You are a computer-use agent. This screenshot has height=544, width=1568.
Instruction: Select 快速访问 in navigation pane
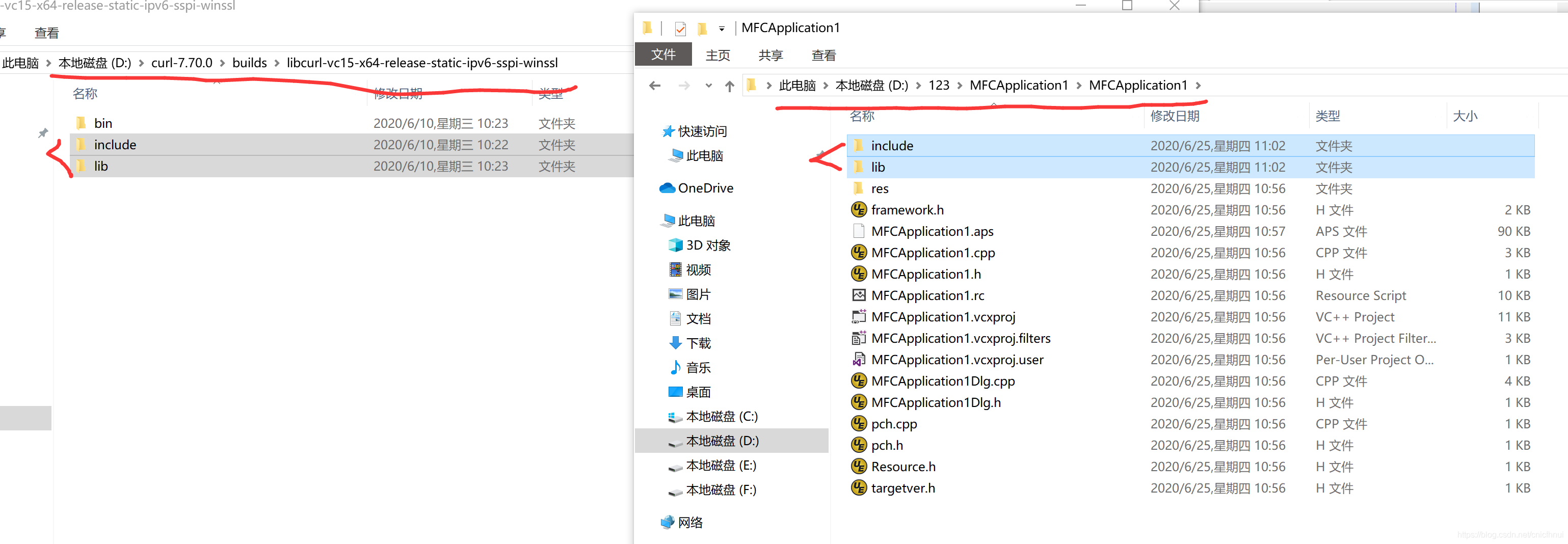pos(695,131)
